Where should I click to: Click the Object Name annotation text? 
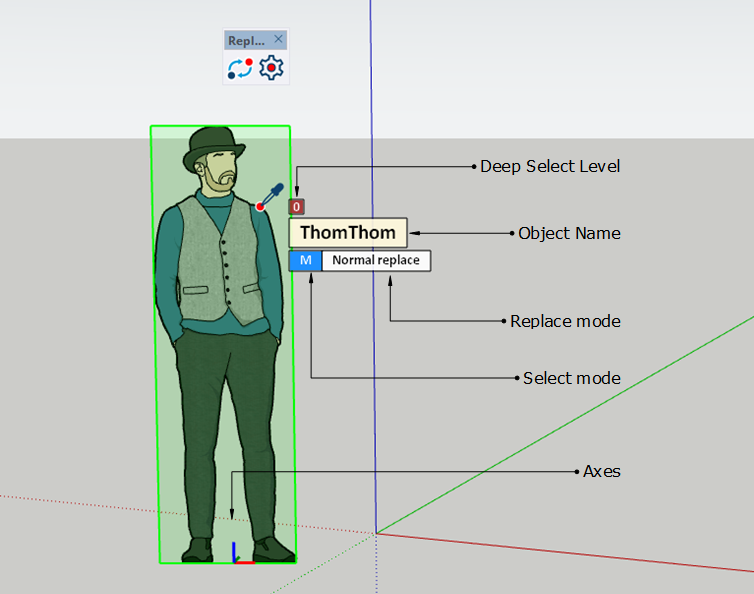tap(569, 233)
